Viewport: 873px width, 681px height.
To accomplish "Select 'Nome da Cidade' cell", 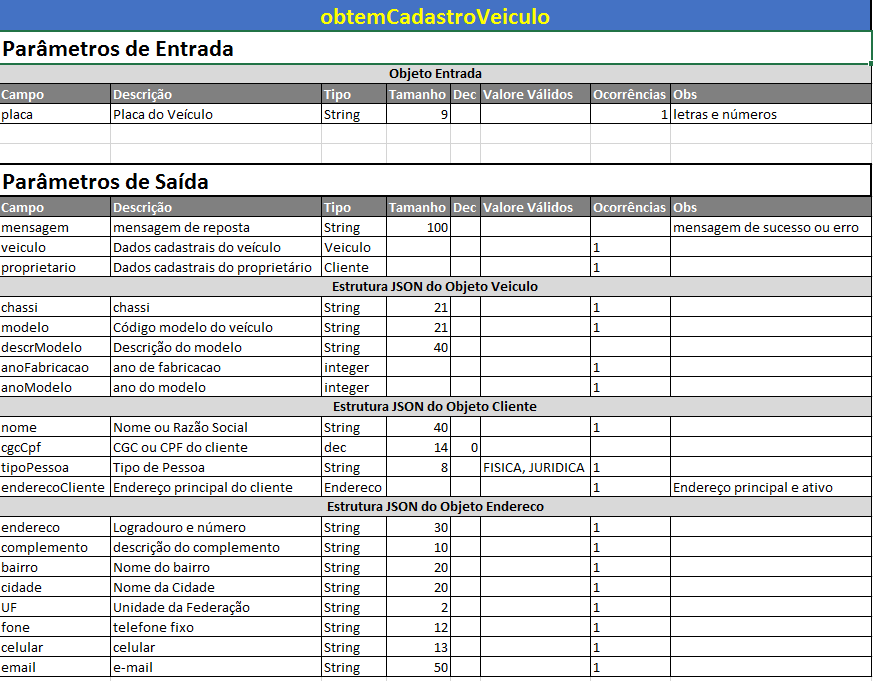I will (216, 588).
